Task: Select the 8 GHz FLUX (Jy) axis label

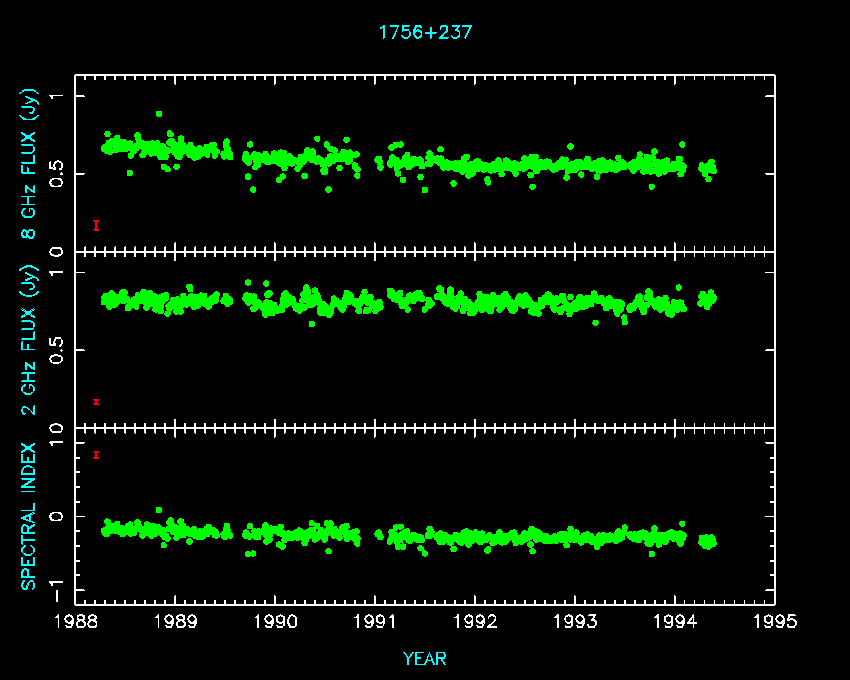Action: click(30, 166)
